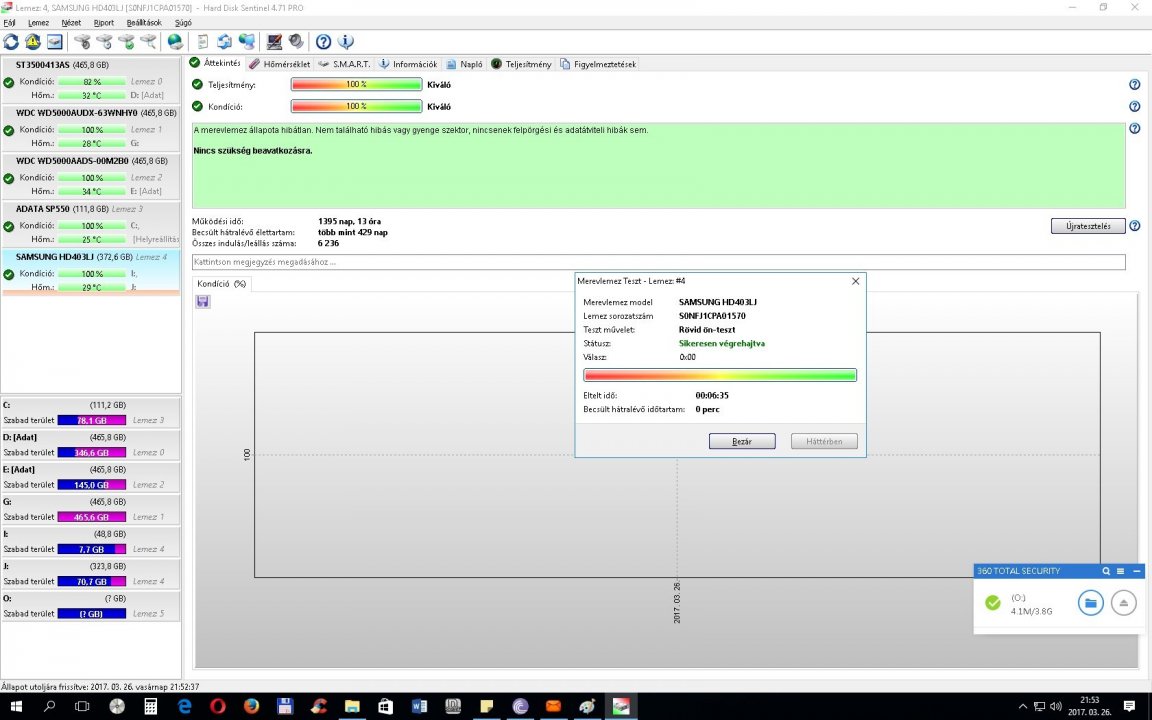Open Microsoft Word from the taskbar
This screenshot has width=1152, height=720.
419,707
